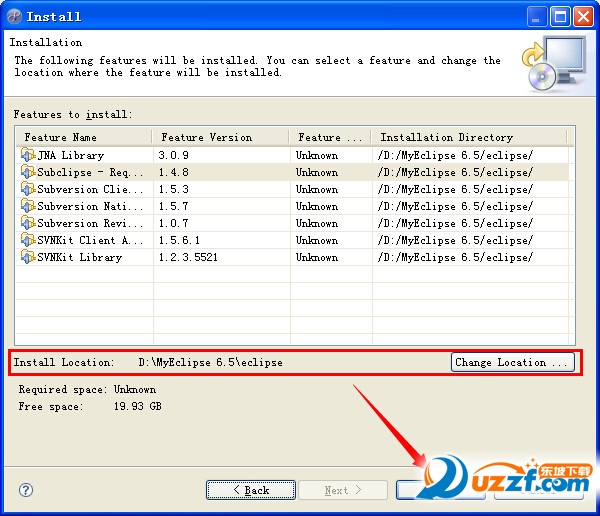Click the Subversion Native feature icon
Viewport: 600px width, 516px height.
click(x=28, y=206)
